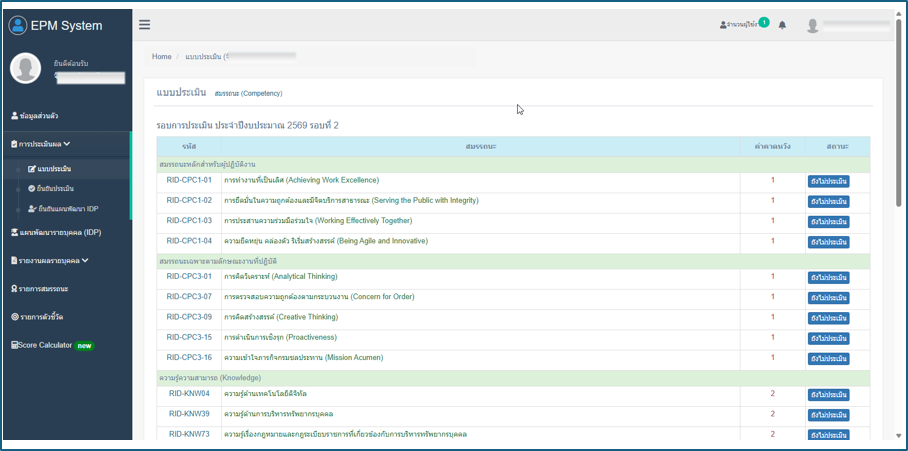Click status button for RID-CPC3-01

[828, 278]
